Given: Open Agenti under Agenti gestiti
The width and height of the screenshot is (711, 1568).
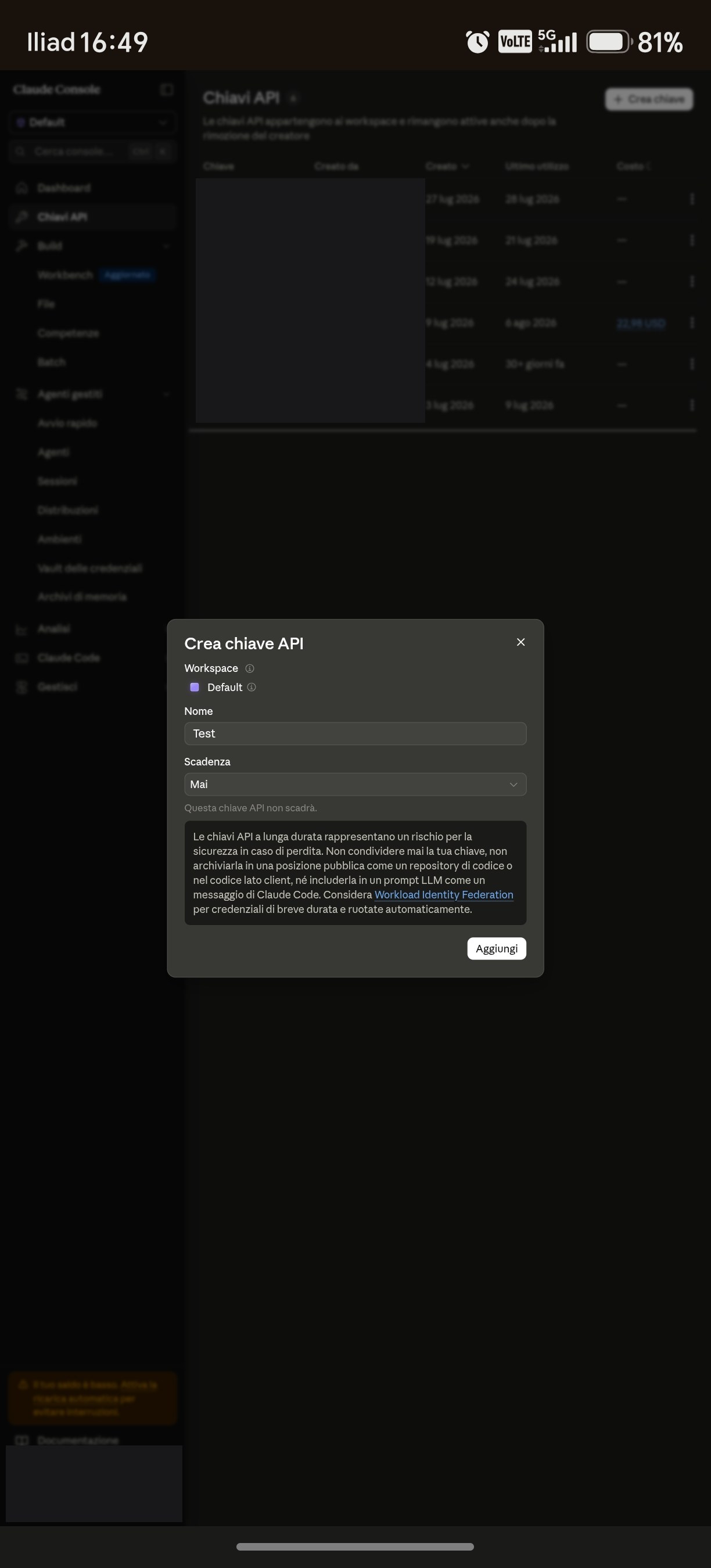Looking at the screenshot, I should click(53, 452).
